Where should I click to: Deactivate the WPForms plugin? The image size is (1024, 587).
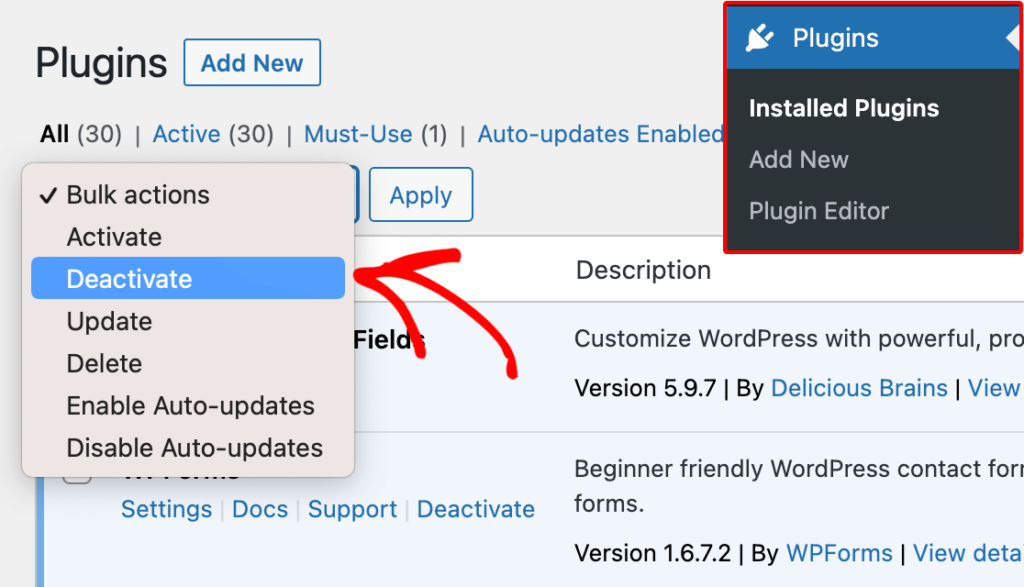click(476, 509)
